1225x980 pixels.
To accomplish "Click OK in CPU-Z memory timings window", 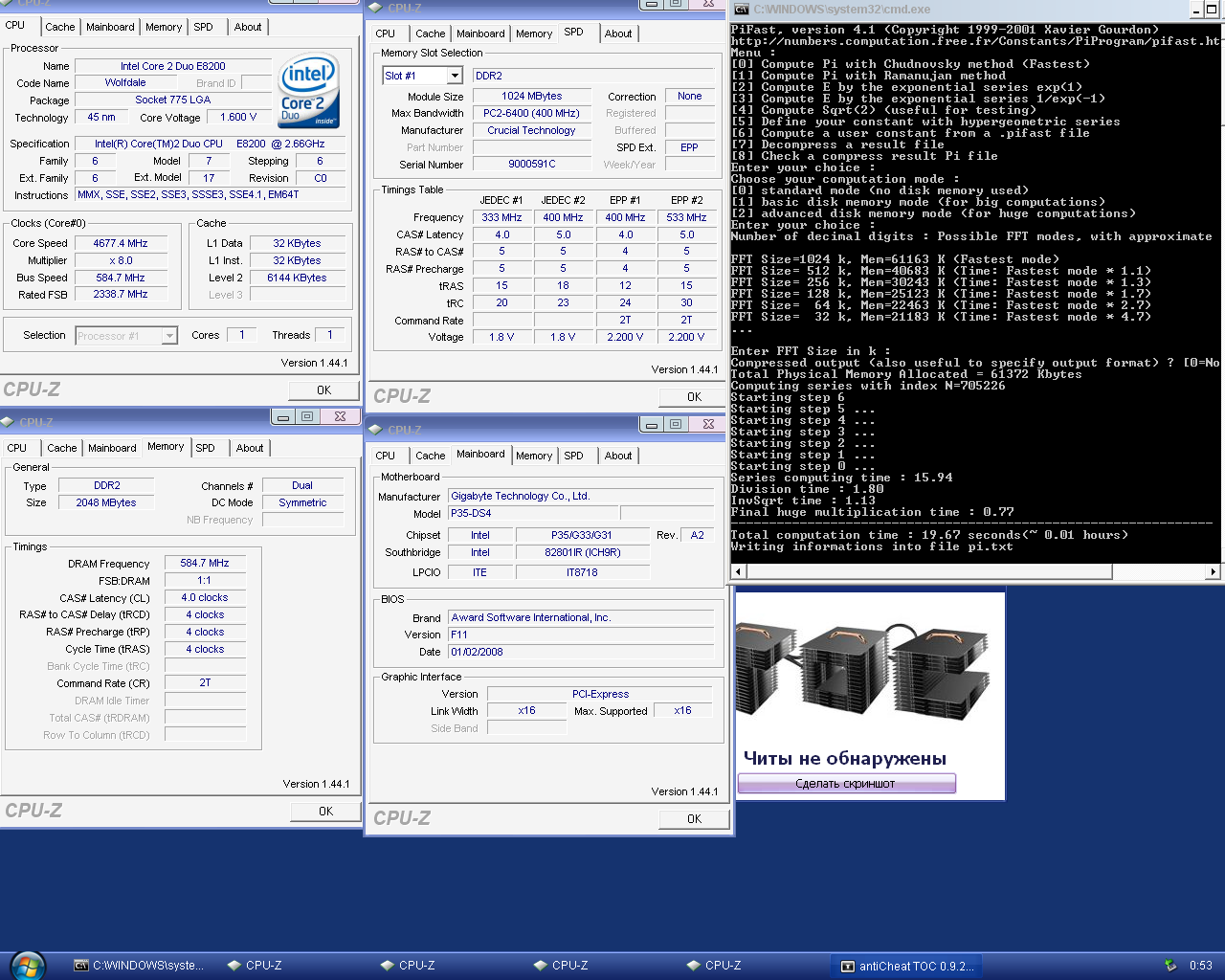I will point(325,812).
